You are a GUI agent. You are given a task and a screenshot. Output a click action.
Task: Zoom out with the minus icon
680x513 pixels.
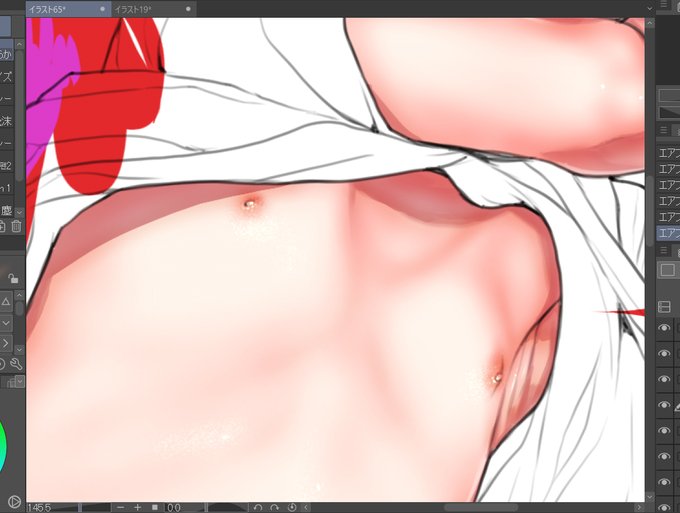[x=121, y=507]
